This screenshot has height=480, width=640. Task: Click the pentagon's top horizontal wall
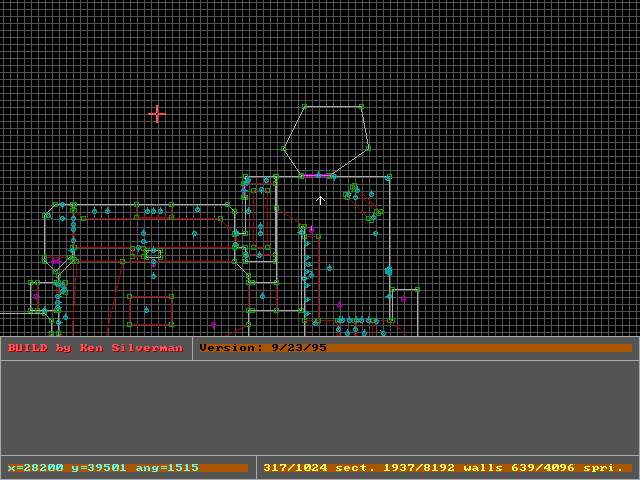tap(333, 107)
